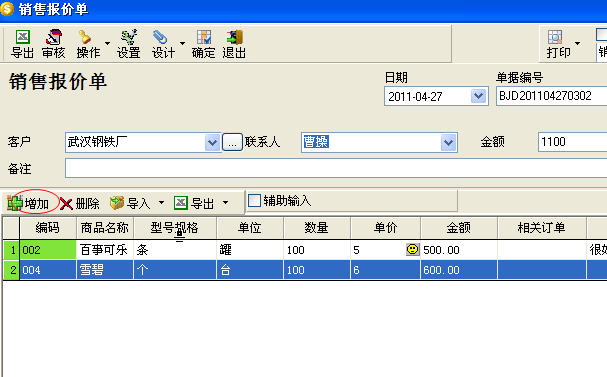Click the 商品名称 column header
Viewport: 607px width, 377px height.
[105, 228]
